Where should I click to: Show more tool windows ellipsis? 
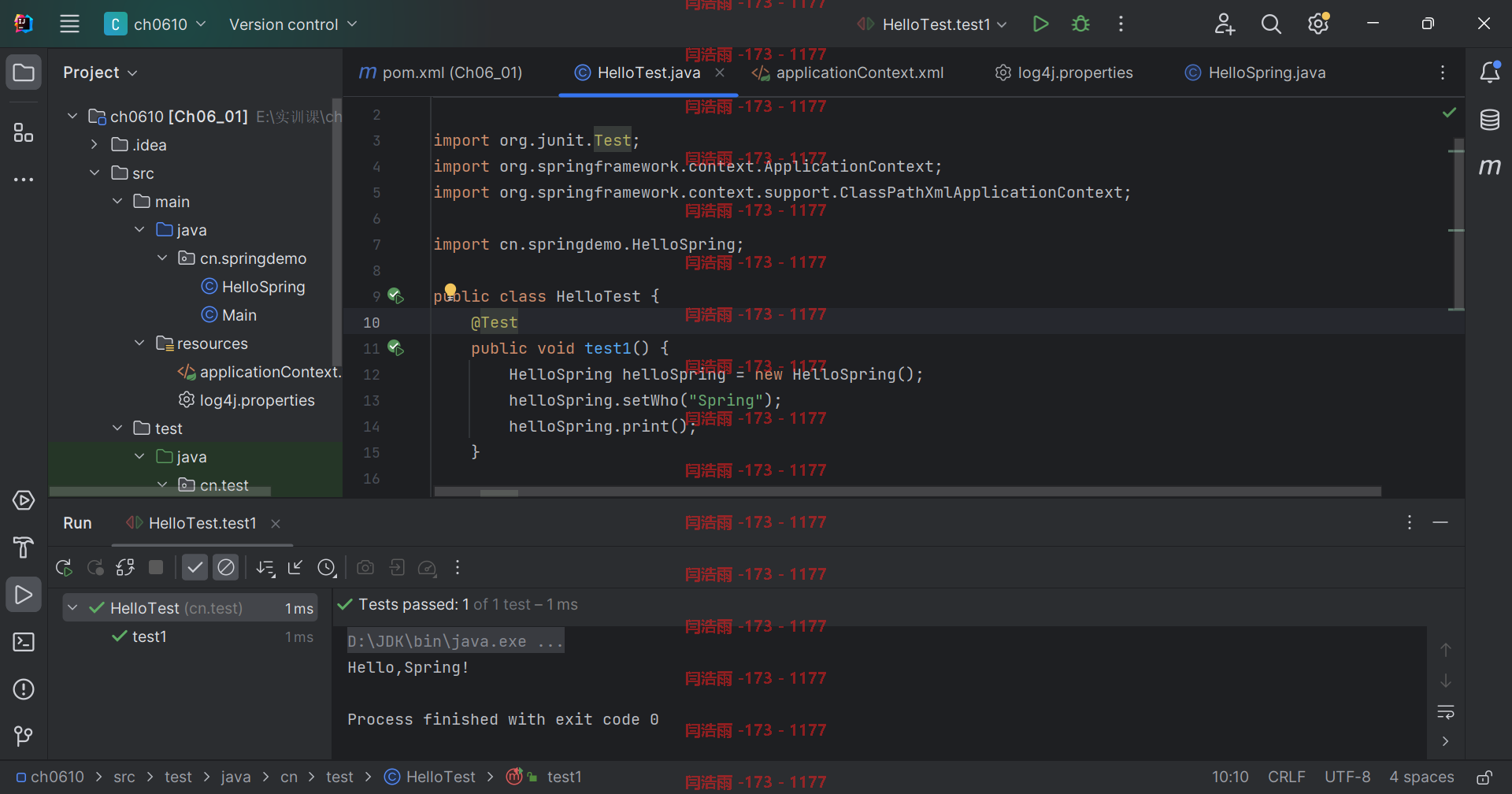click(x=24, y=180)
